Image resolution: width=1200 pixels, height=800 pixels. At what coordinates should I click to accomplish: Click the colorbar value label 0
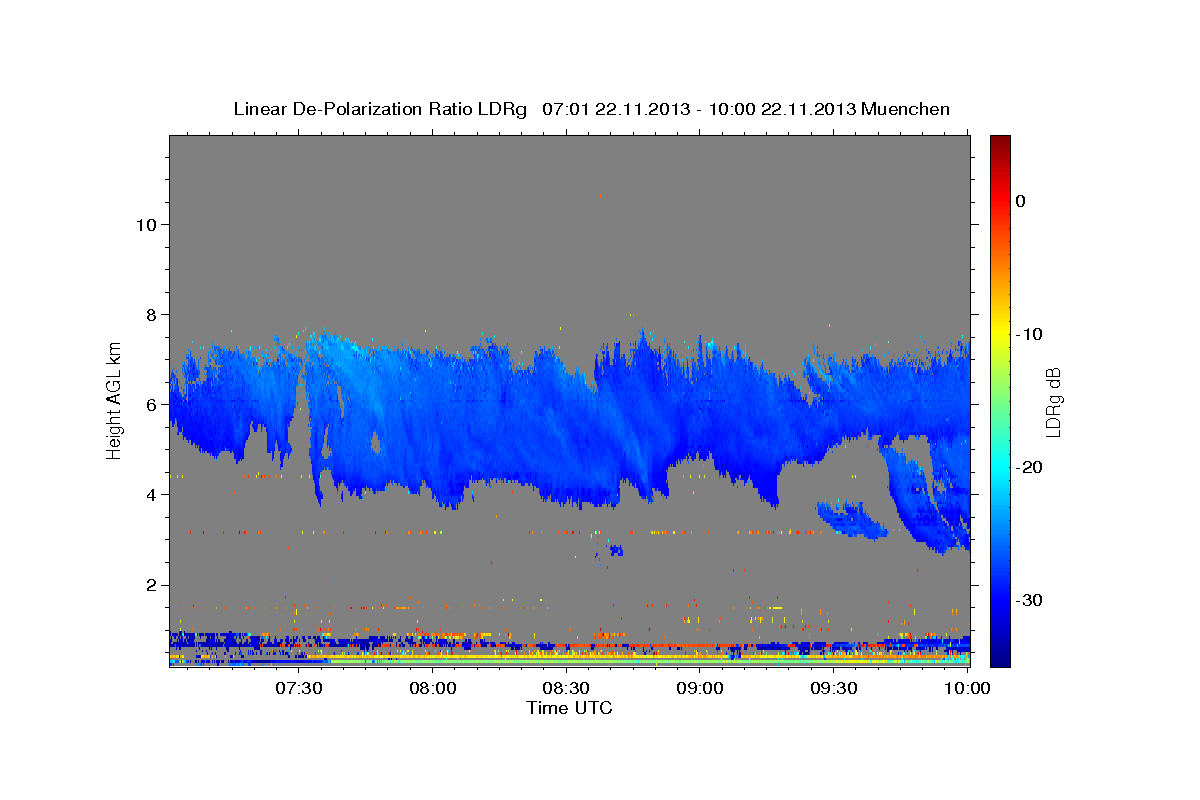pyautogui.click(x=1021, y=201)
